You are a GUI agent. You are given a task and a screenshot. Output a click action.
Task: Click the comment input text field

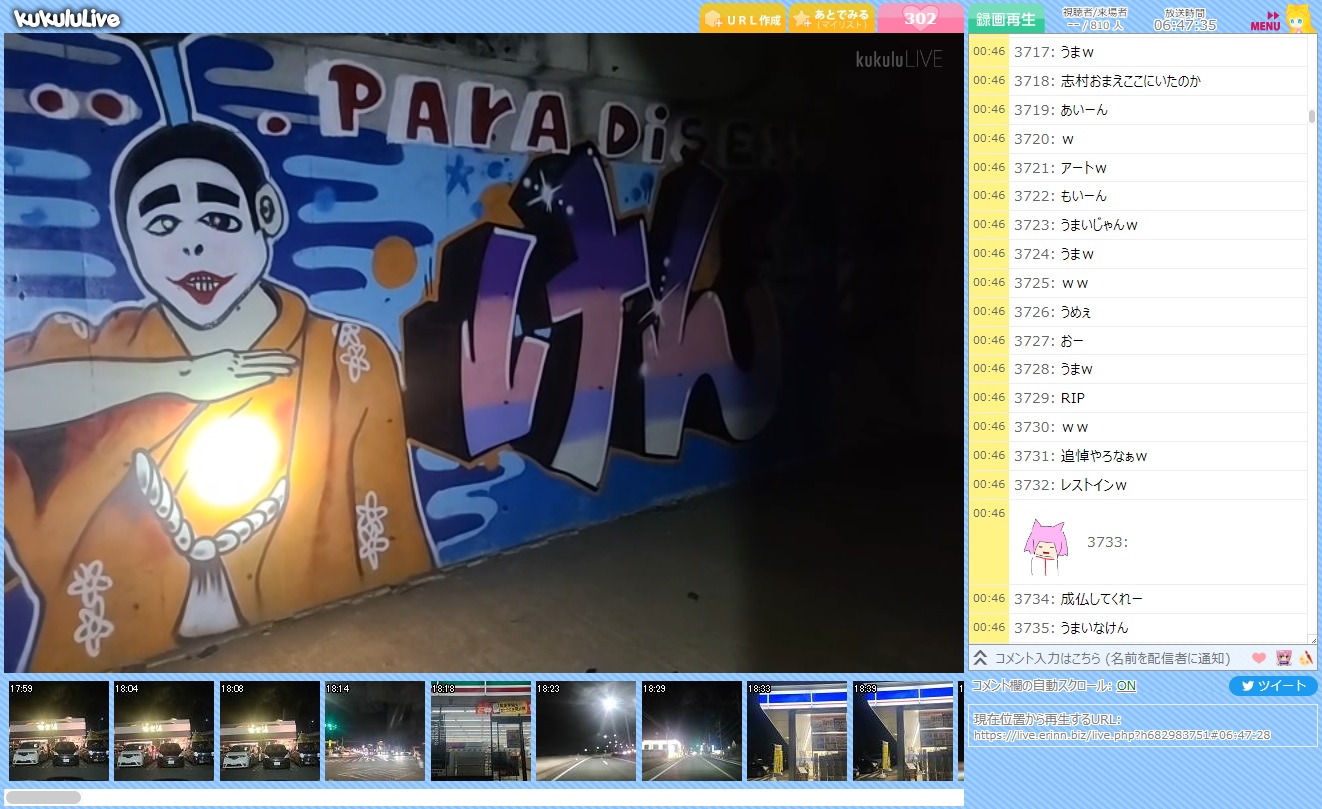1112,658
